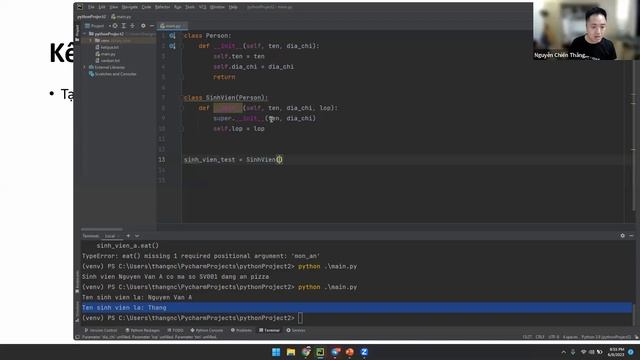Image resolution: width=640 pixels, height=360 pixels.
Task: Add a new terminal session with plus icon
Action: (x=128, y=236)
